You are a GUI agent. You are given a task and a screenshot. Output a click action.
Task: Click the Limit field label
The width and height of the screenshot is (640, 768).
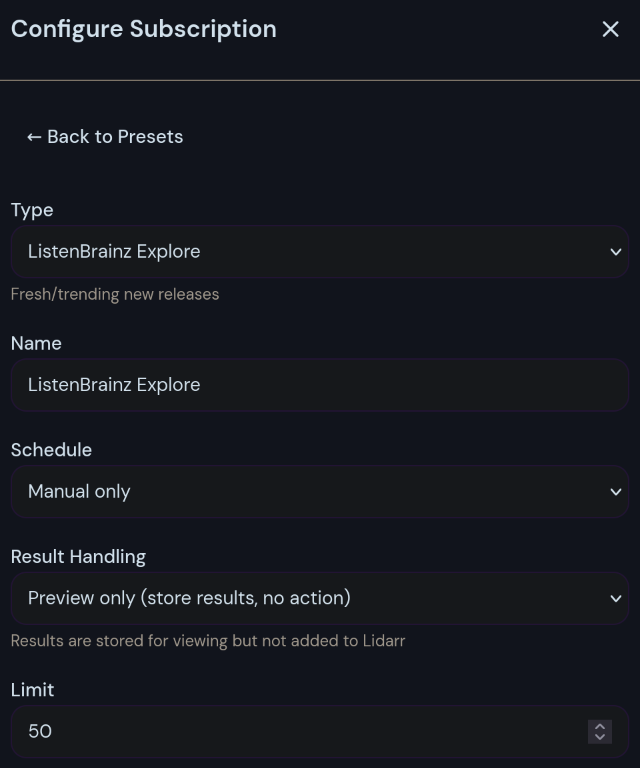pyautogui.click(x=32, y=690)
